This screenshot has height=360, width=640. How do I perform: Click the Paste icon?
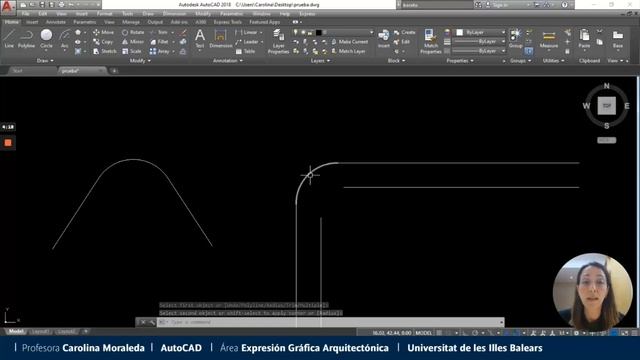pos(584,39)
